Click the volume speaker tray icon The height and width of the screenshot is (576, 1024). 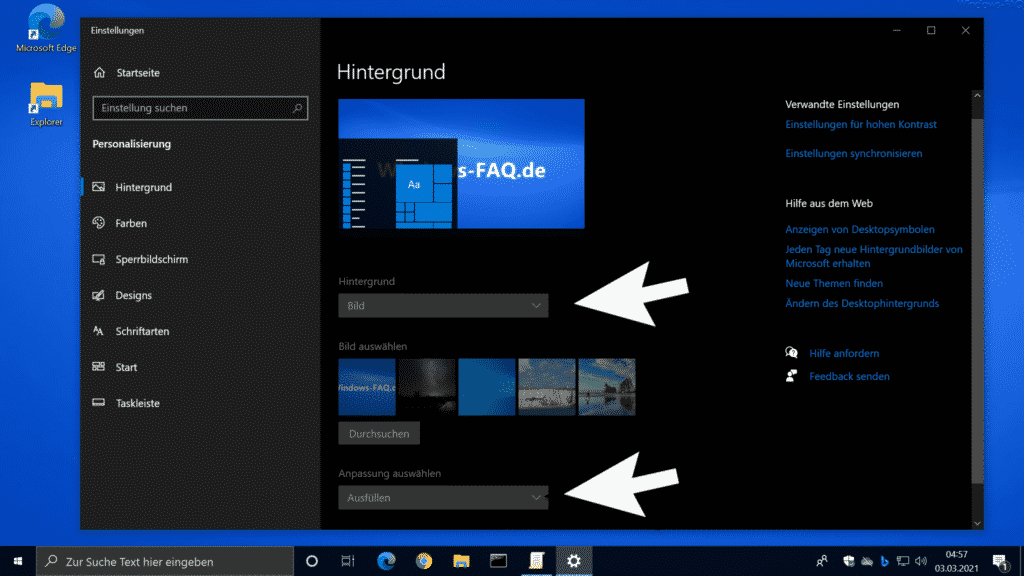pyautogui.click(x=921, y=561)
